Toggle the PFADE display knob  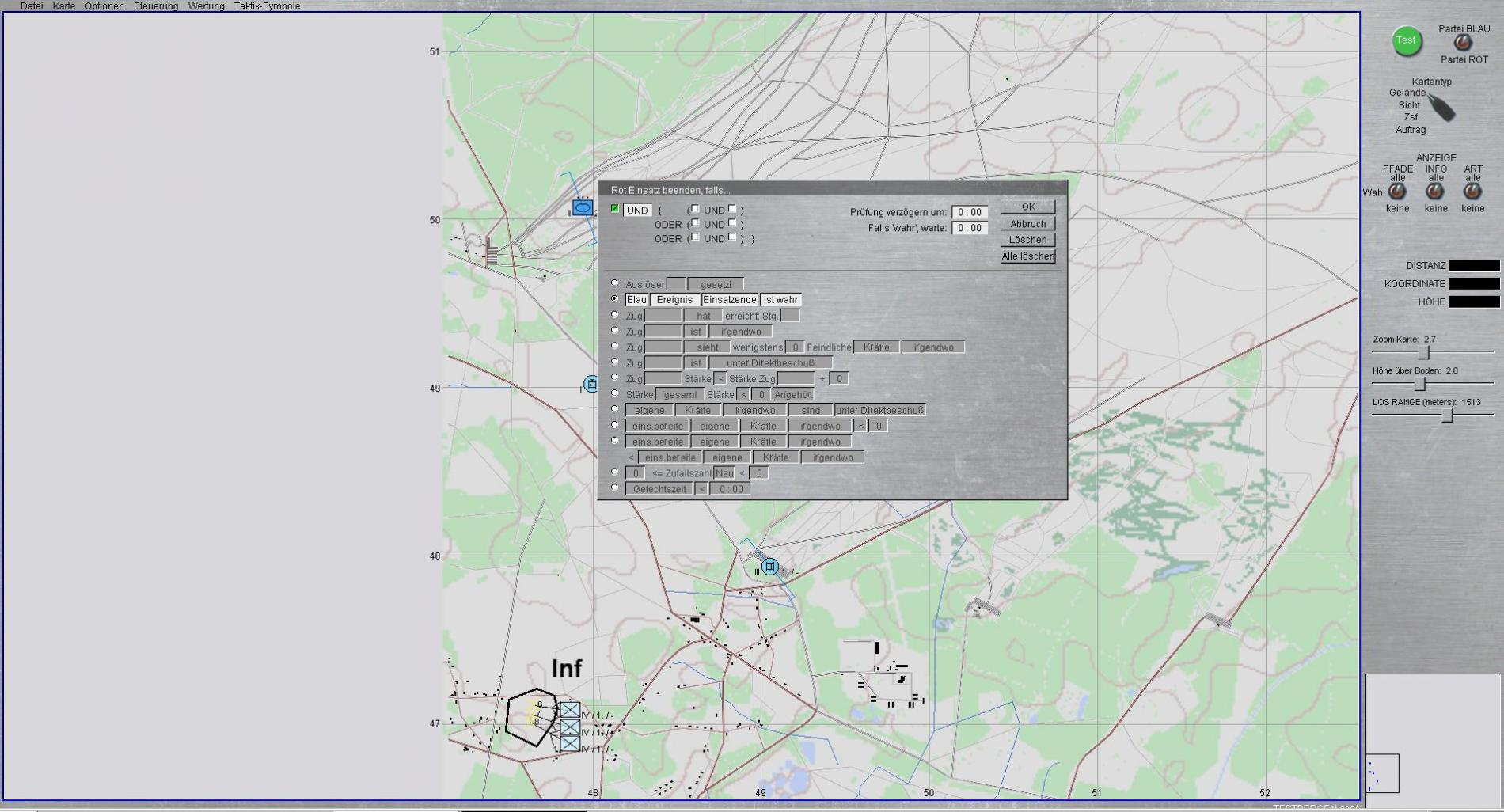coord(1397,192)
